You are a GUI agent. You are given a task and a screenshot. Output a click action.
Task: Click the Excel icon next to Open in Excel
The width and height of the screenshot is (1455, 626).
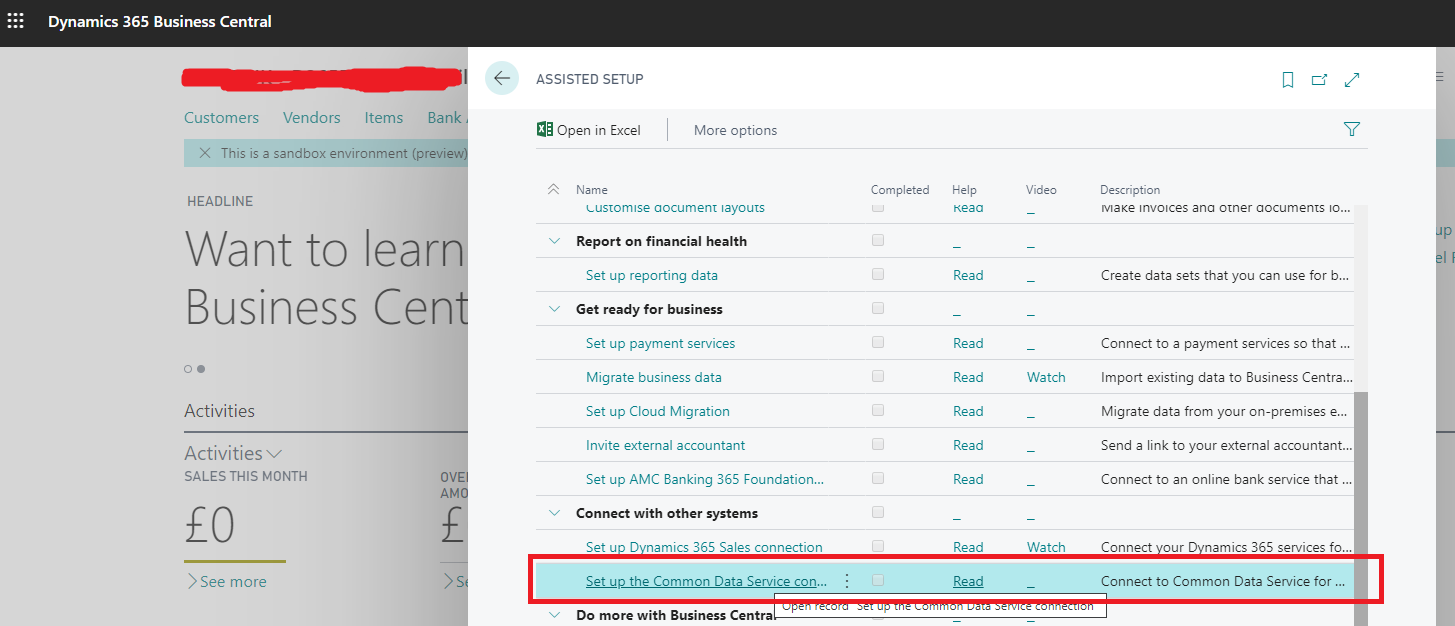545,129
